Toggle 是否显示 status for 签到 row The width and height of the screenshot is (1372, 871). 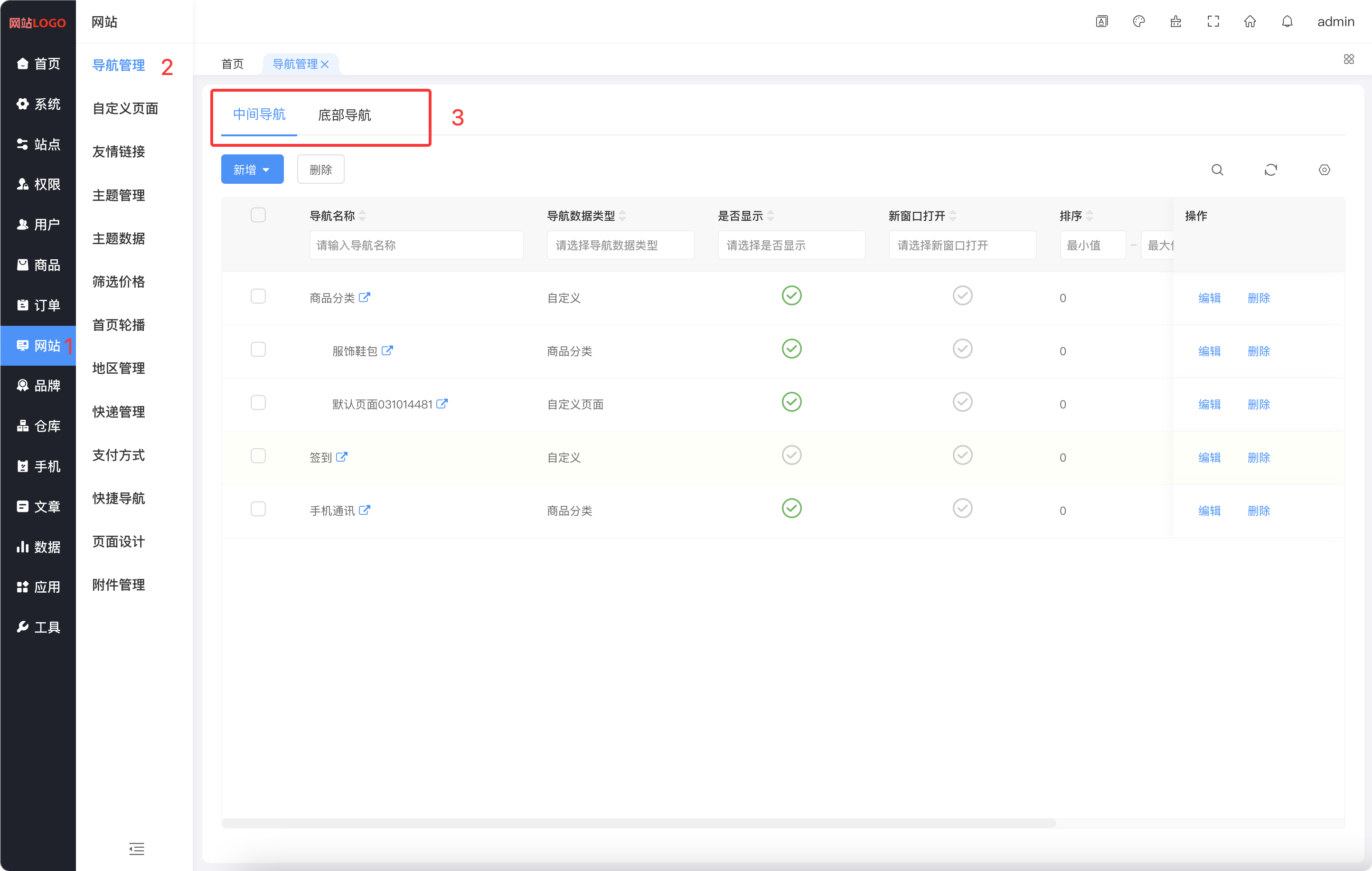pyautogui.click(x=791, y=455)
